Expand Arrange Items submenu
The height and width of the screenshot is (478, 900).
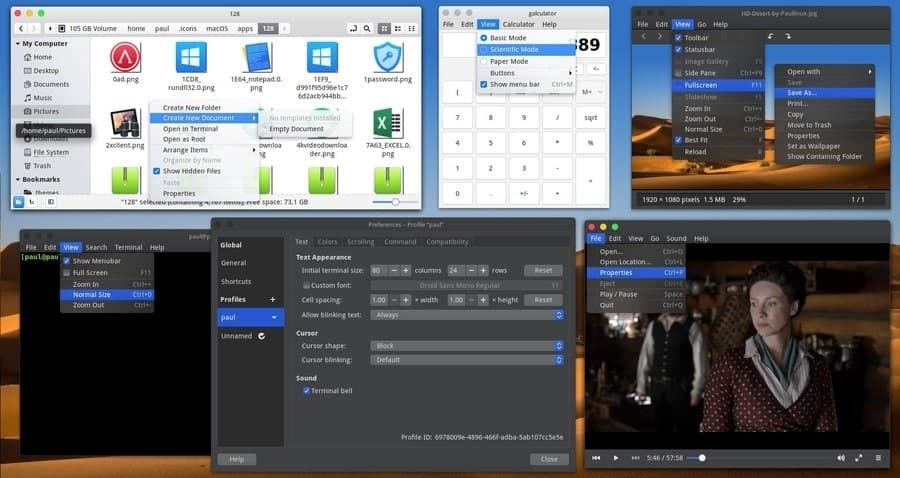204,150
